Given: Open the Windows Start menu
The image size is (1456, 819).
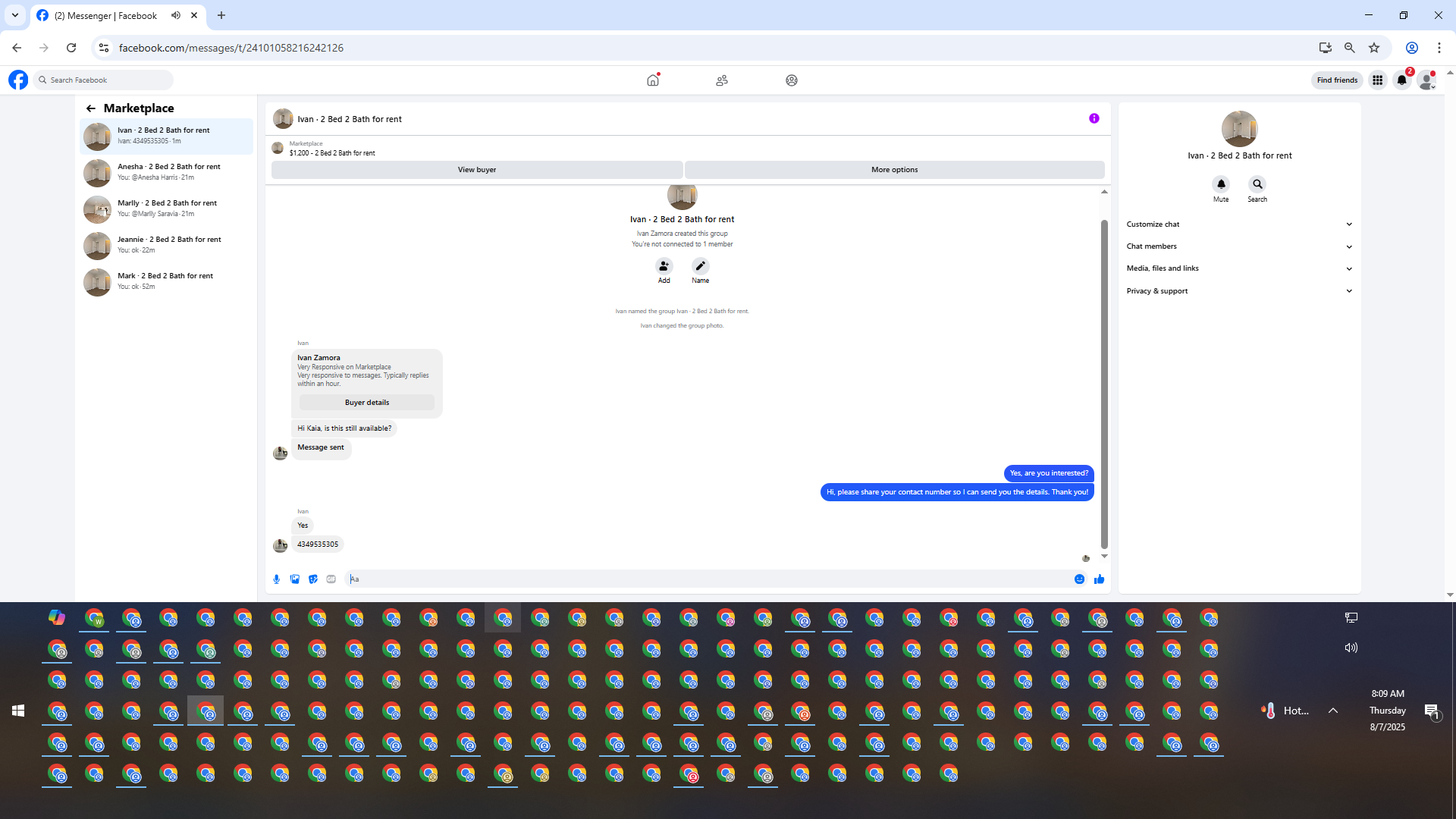Looking at the screenshot, I should tap(18, 711).
